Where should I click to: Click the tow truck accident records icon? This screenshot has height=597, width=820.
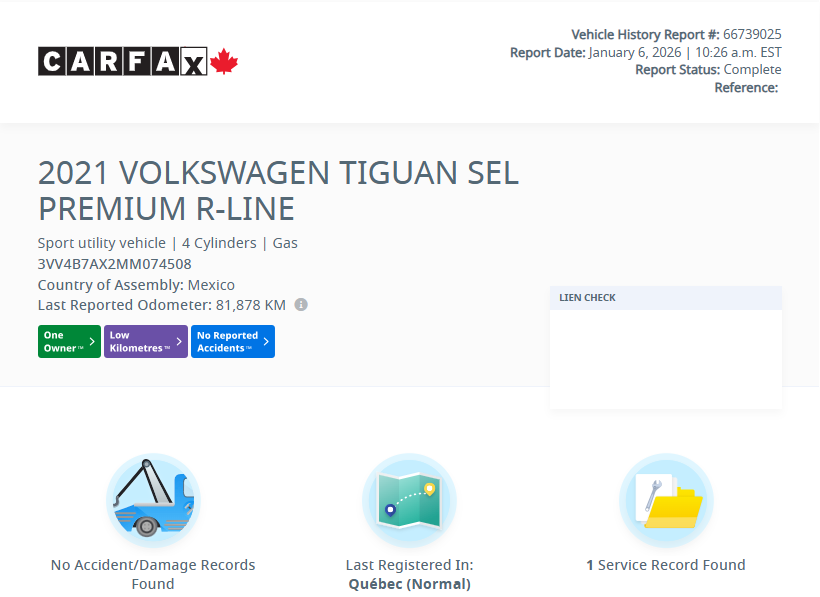[x=152, y=499]
